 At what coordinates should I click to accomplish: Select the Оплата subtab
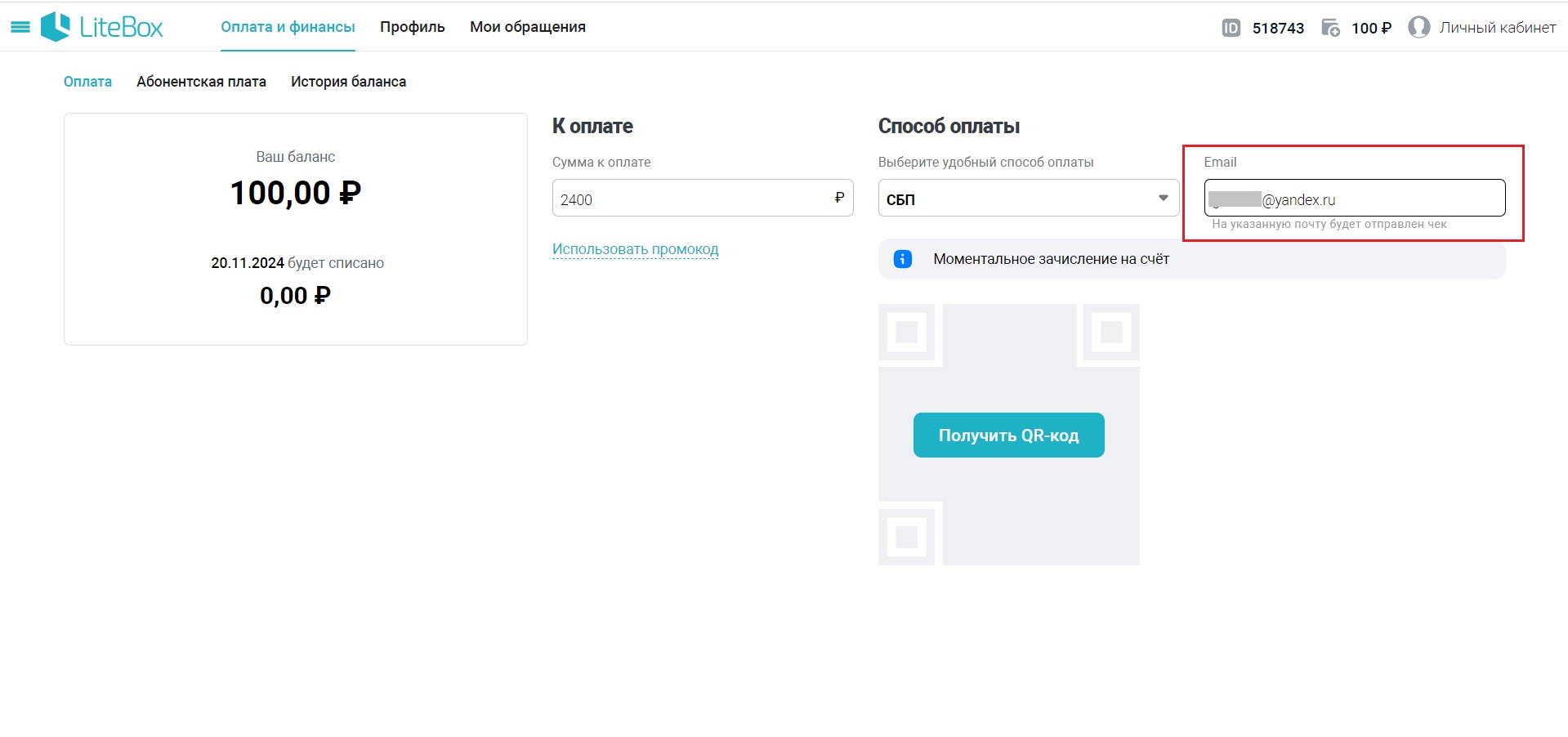pos(87,82)
